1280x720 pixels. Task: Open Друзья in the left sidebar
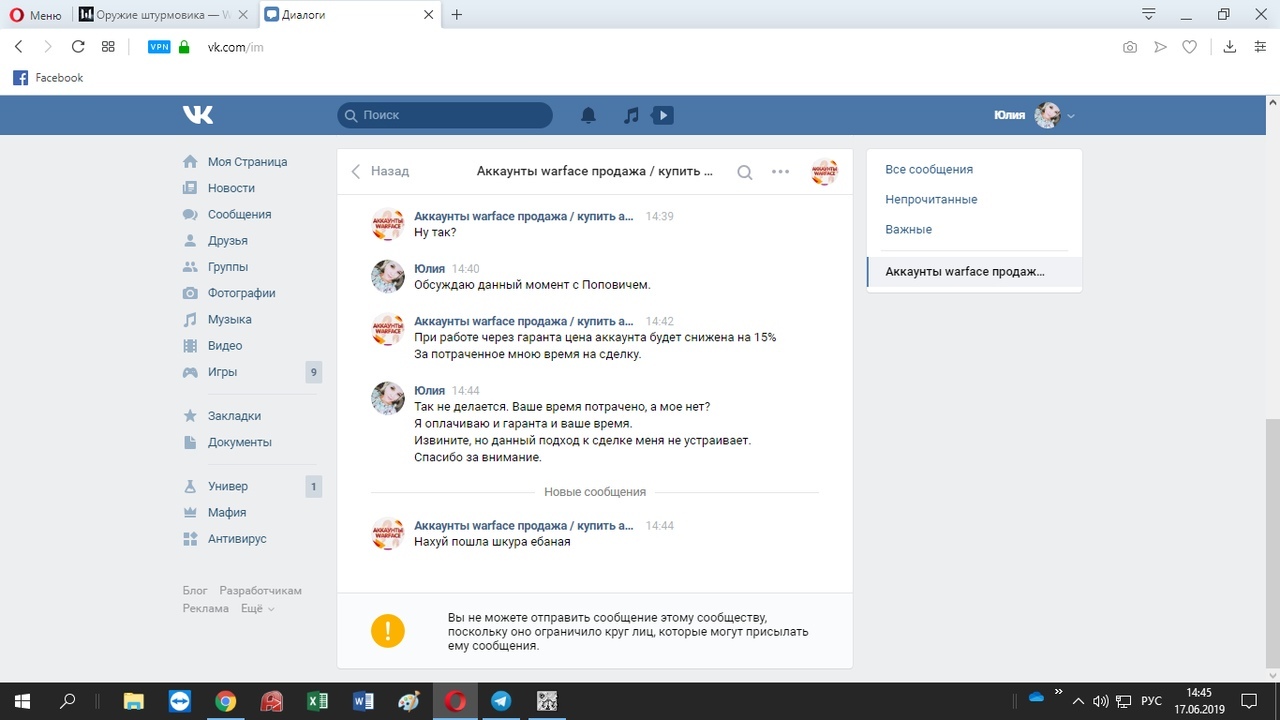(x=227, y=241)
